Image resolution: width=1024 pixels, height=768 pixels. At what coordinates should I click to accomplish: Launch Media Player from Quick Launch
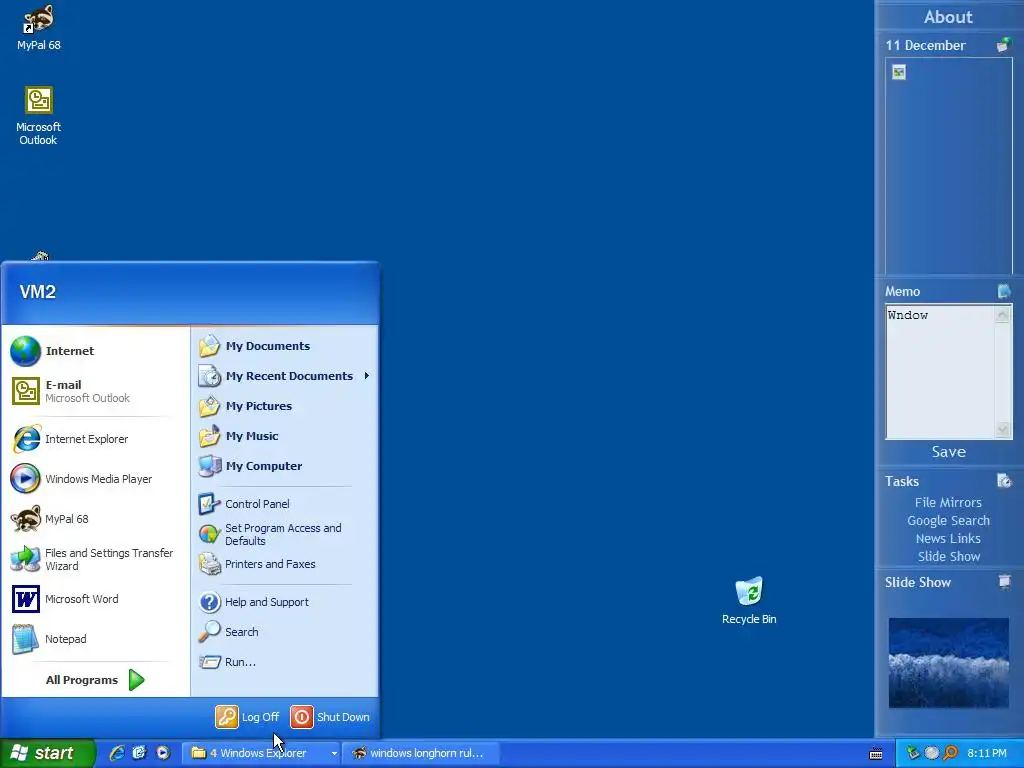pyautogui.click(x=163, y=753)
